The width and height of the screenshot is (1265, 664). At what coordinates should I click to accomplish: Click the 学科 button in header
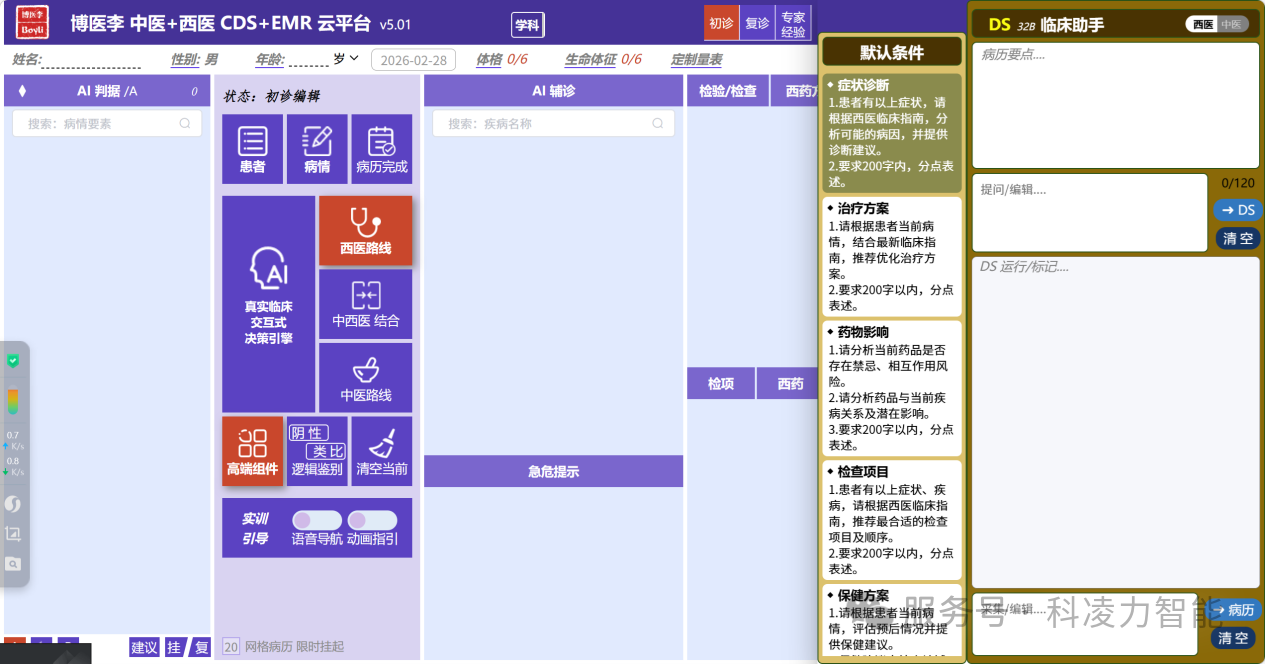527,25
